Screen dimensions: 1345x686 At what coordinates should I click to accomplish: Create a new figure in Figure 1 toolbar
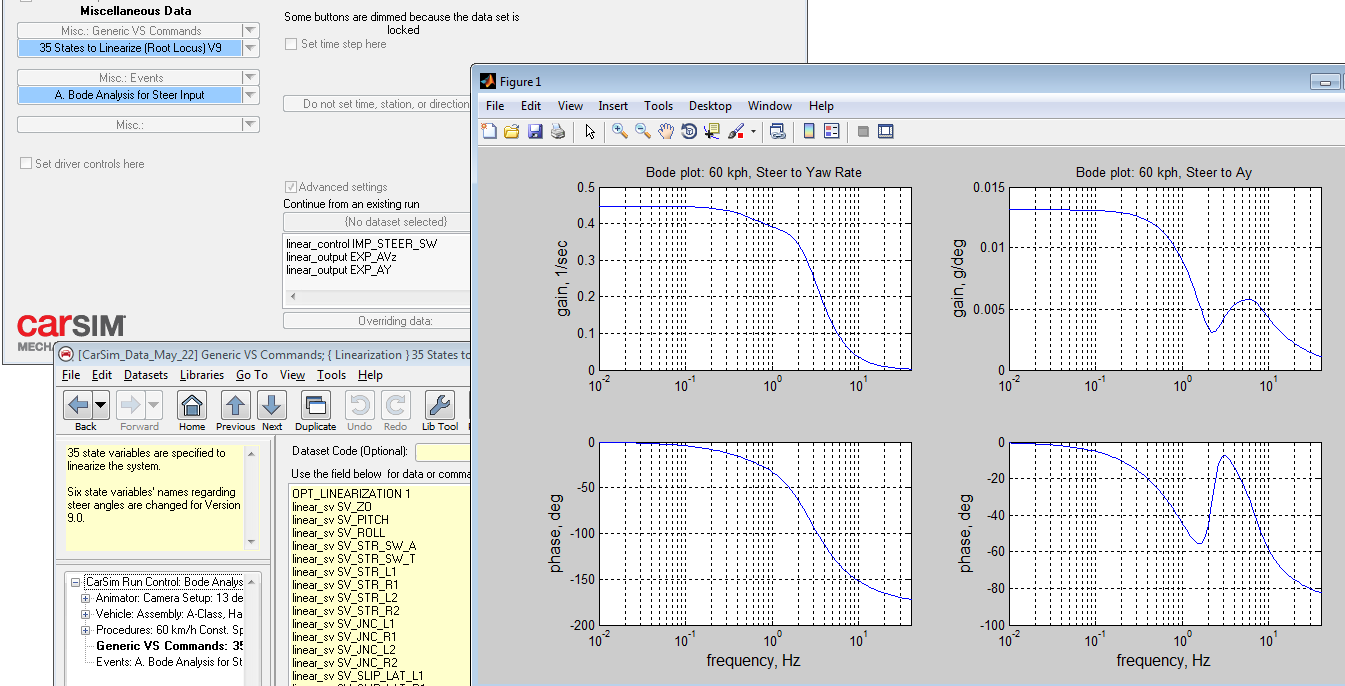coord(489,131)
